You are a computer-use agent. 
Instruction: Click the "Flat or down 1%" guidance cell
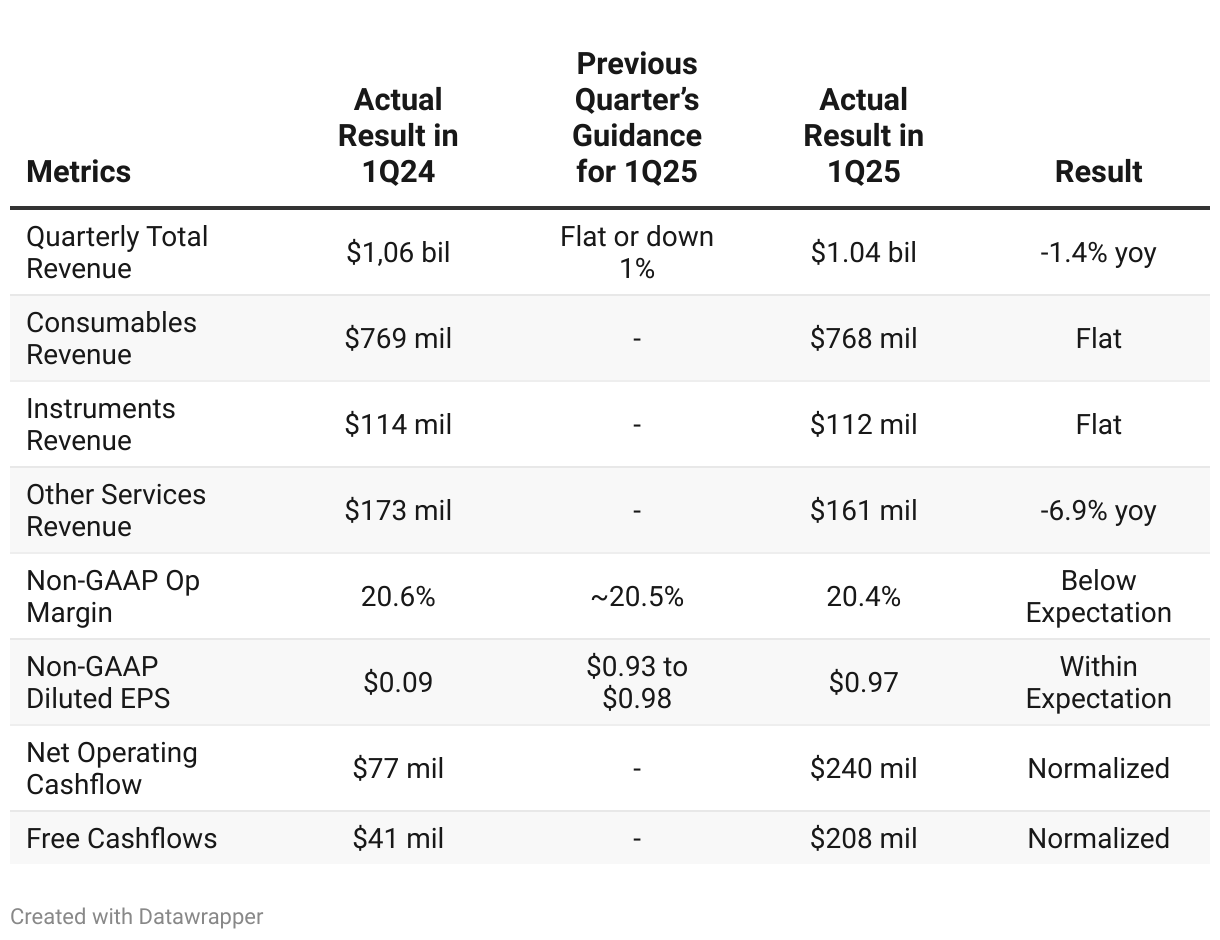pos(637,252)
